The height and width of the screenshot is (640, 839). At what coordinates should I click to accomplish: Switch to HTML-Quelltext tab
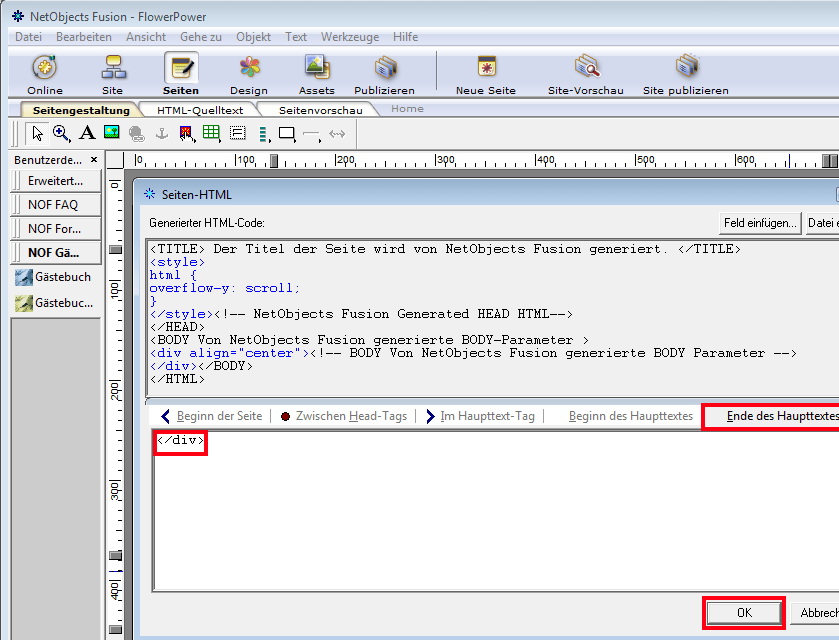[x=200, y=110]
